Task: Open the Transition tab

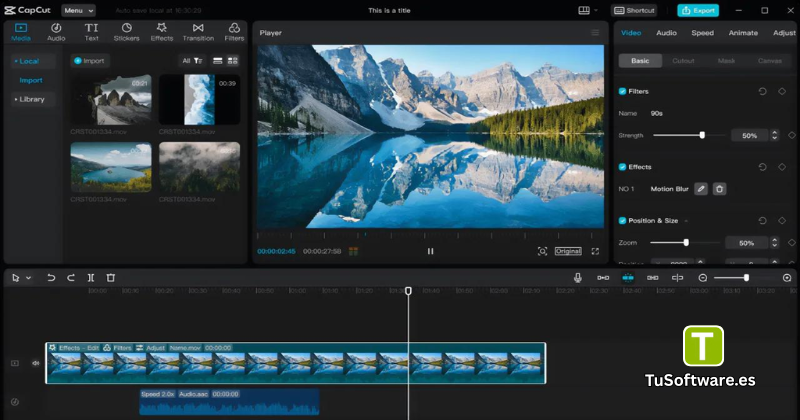Action: 198,32
